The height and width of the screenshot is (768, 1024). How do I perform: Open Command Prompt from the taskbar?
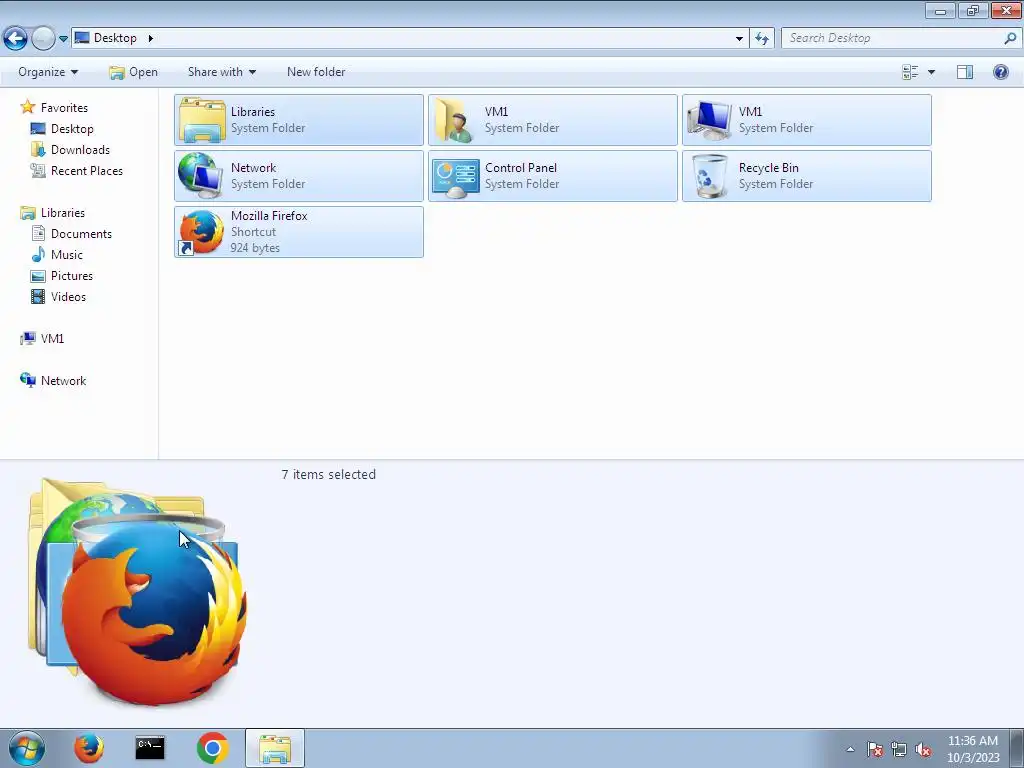[x=150, y=748]
